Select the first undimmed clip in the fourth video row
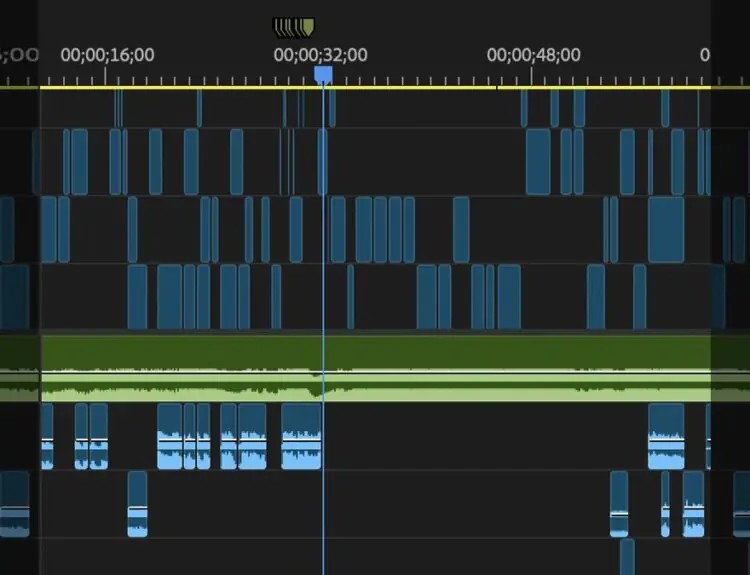750x575 pixels. [x=137, y=297]
